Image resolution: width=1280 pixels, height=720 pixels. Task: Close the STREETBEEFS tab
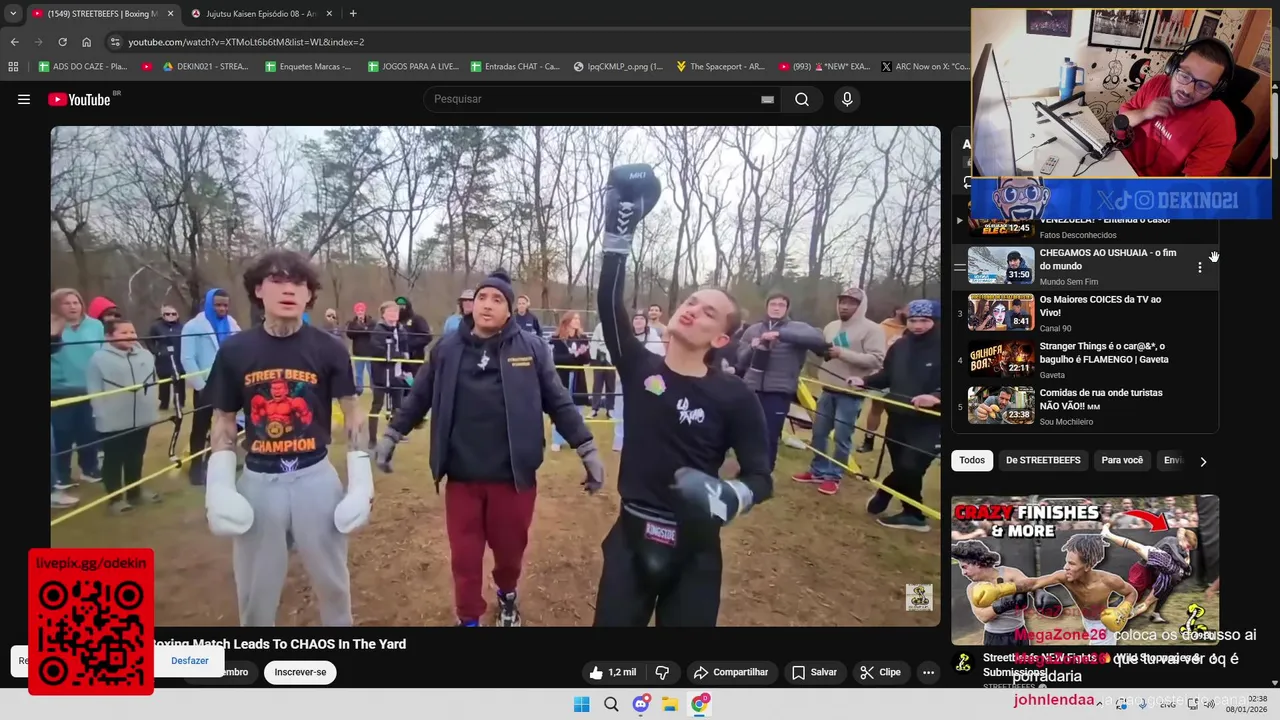coord(170,13)
